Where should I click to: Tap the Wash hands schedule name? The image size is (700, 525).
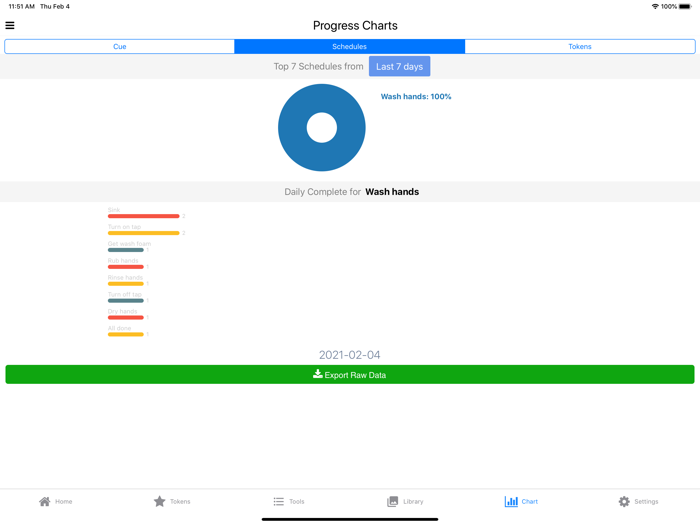pyautogui.click(x=392, y=192)
